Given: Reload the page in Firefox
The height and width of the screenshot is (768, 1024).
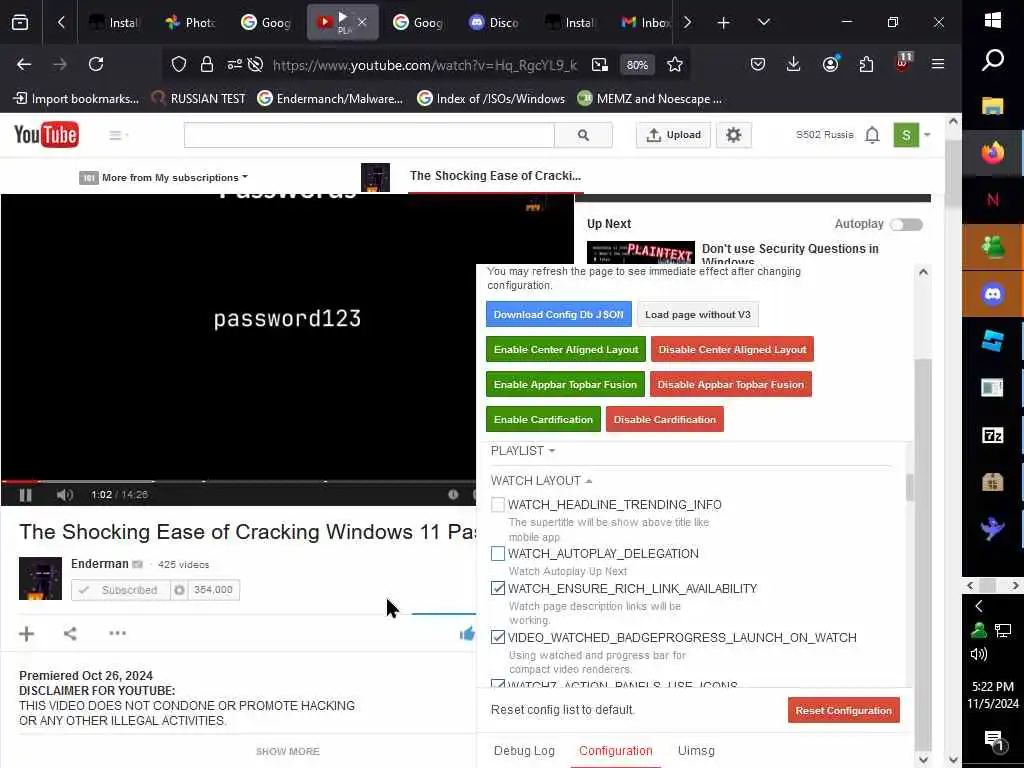Looking at the screenshot, I should click(x=96, y=64).
